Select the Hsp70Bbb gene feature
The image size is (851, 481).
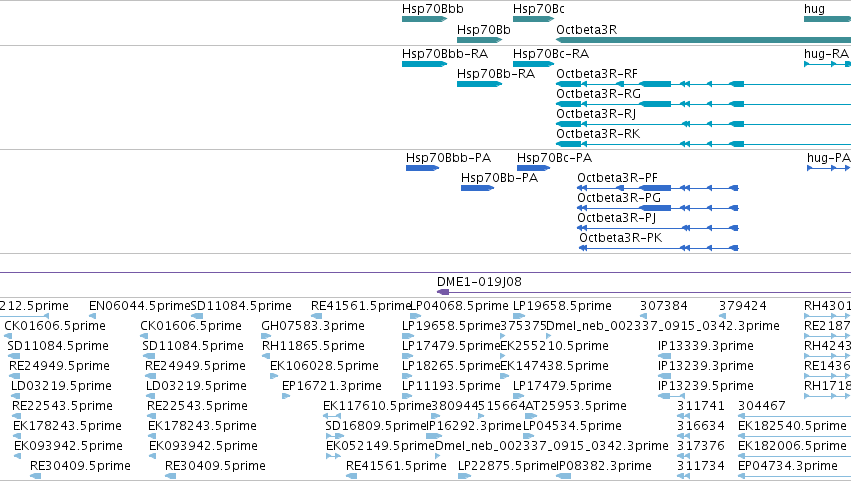(424, 19)
